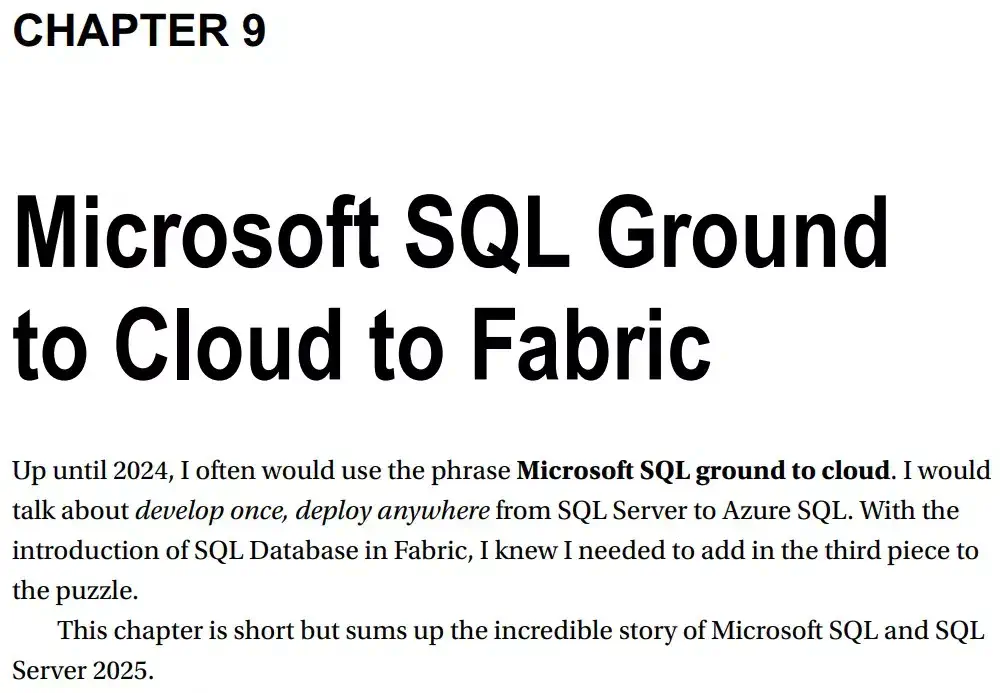Screen dimensions: 1000x693
Task: Click Server 2025 on the last line
Action: pyautogui.click(x=82, y=669)
